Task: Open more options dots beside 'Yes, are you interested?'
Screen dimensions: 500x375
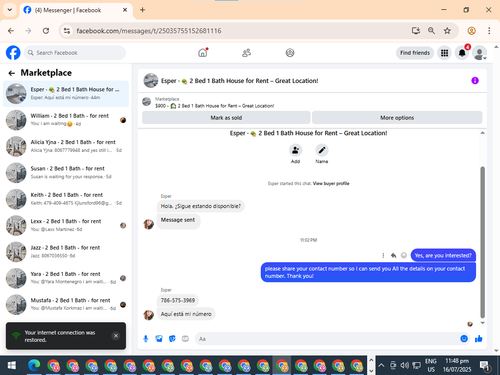Action: 383,255
